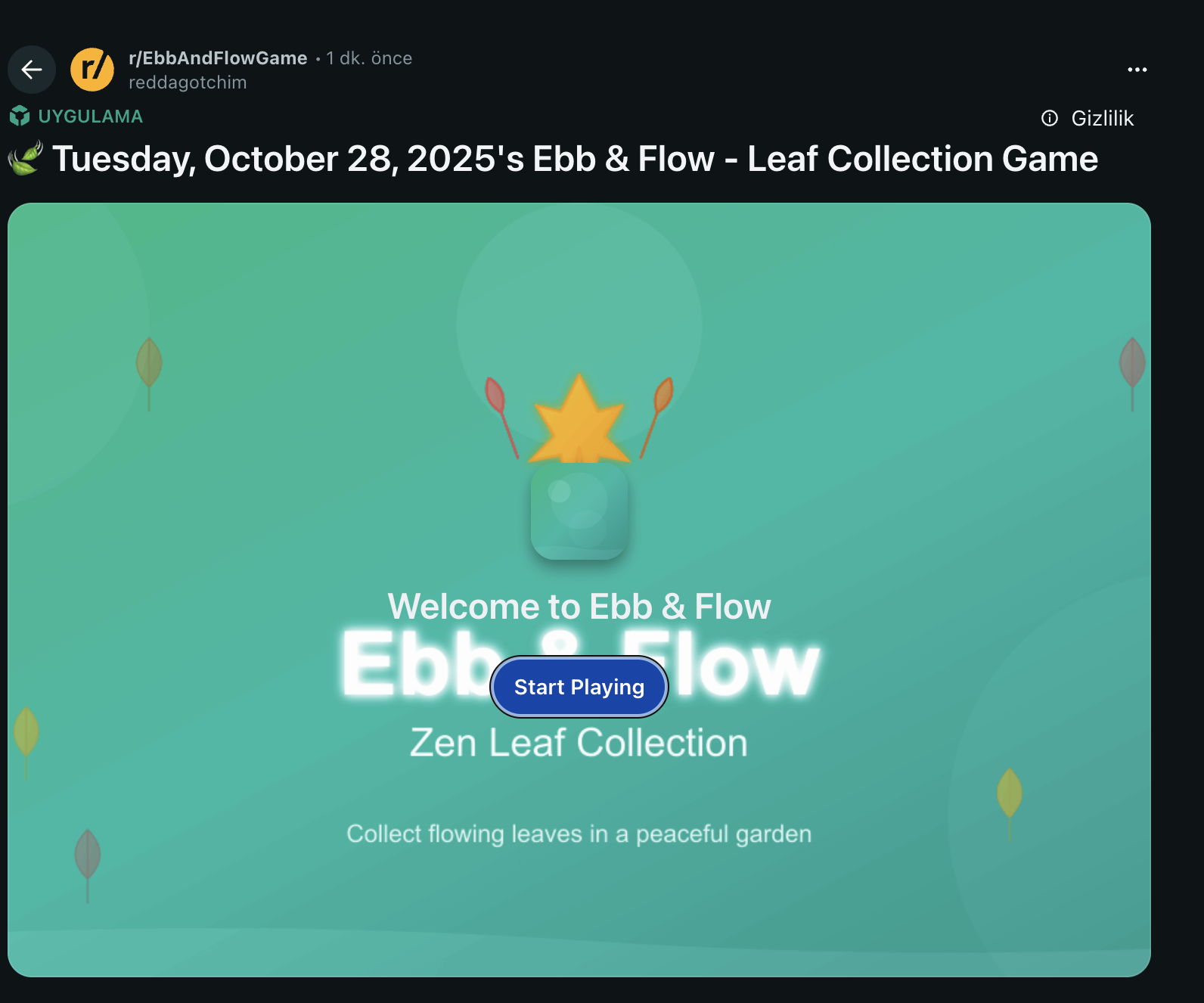Click the green rounded app tile icon
Image resolution: width=1204 pixels, height=1003 pixels.
coord(579,511)
